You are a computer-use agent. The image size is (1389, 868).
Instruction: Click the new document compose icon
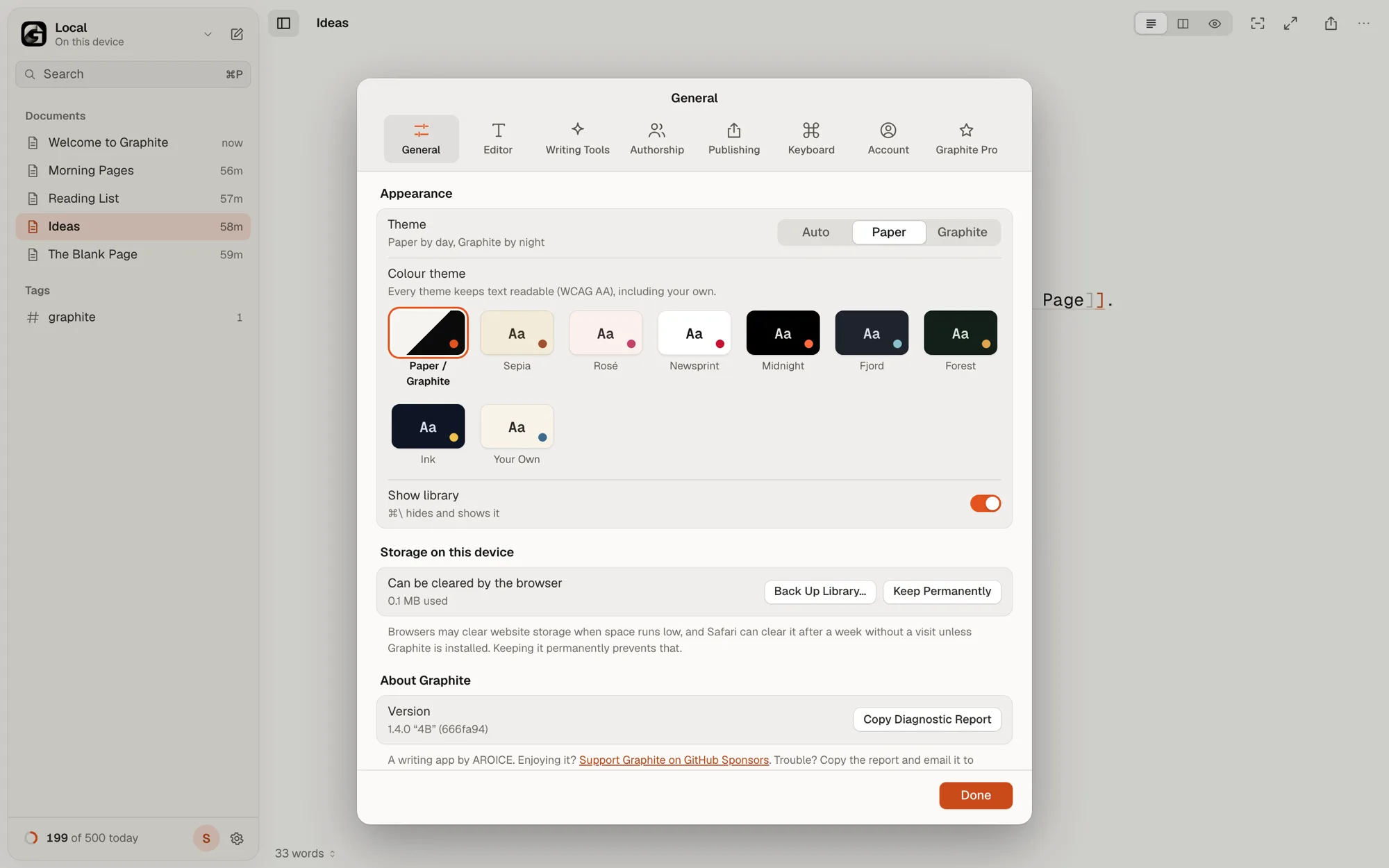237,34
